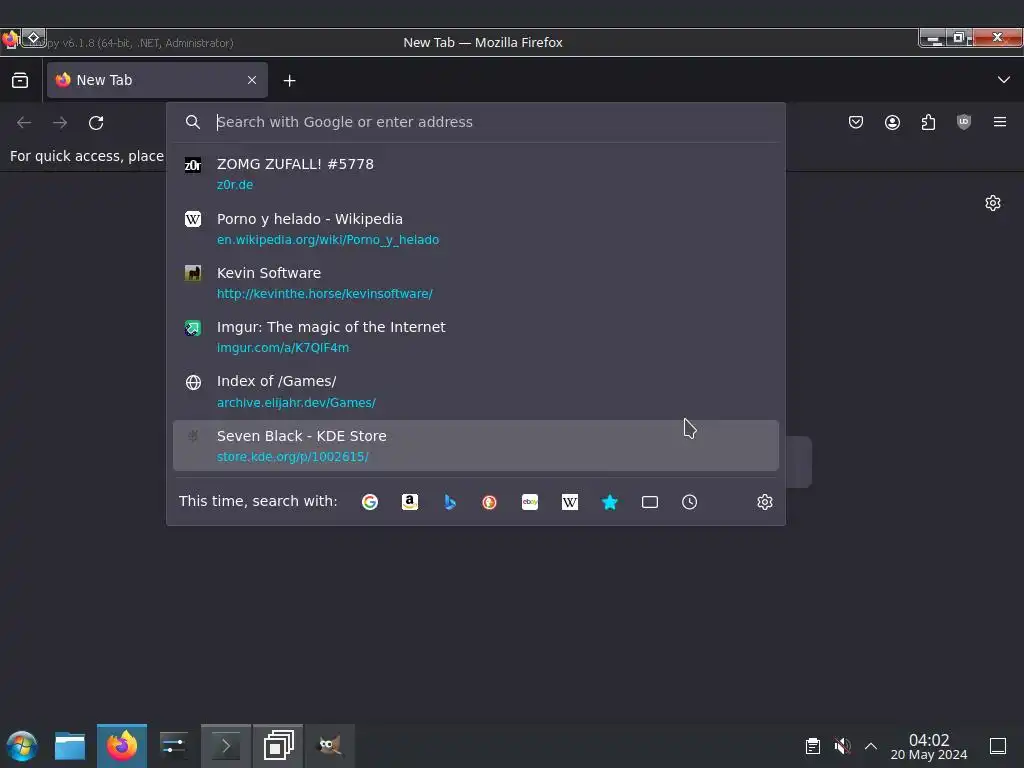Open suggestion ZOMG ZUFALL! #5778
1024x768 pixels.
tap(475, 174)
